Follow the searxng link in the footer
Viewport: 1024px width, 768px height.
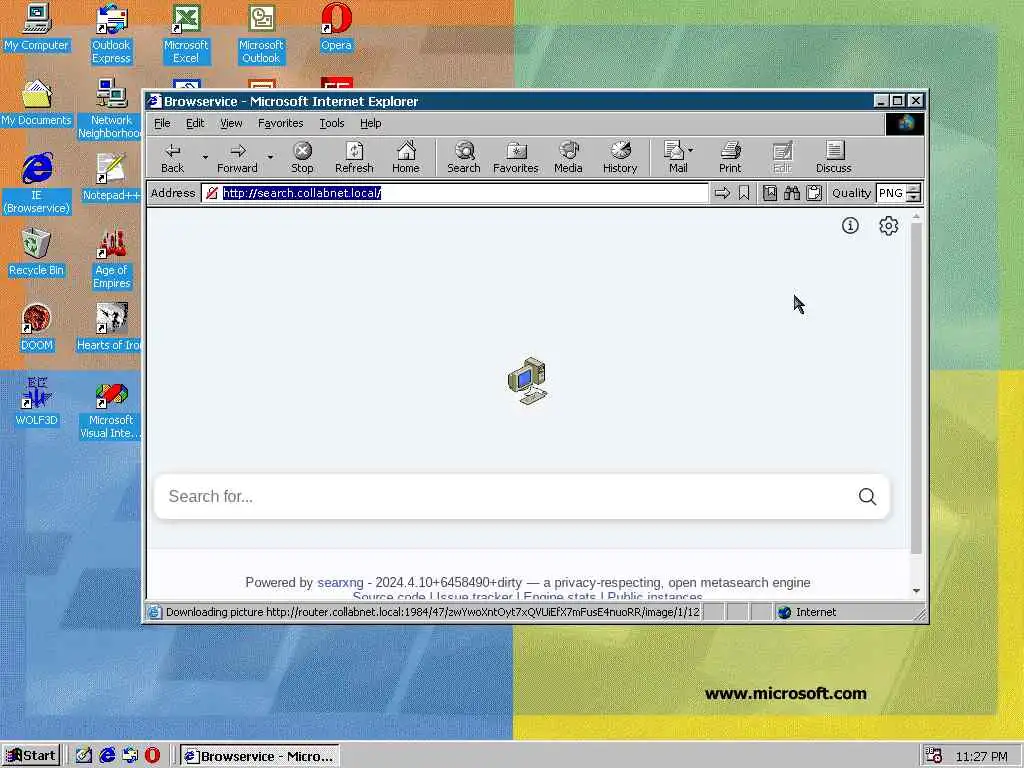tap(340, 583)
